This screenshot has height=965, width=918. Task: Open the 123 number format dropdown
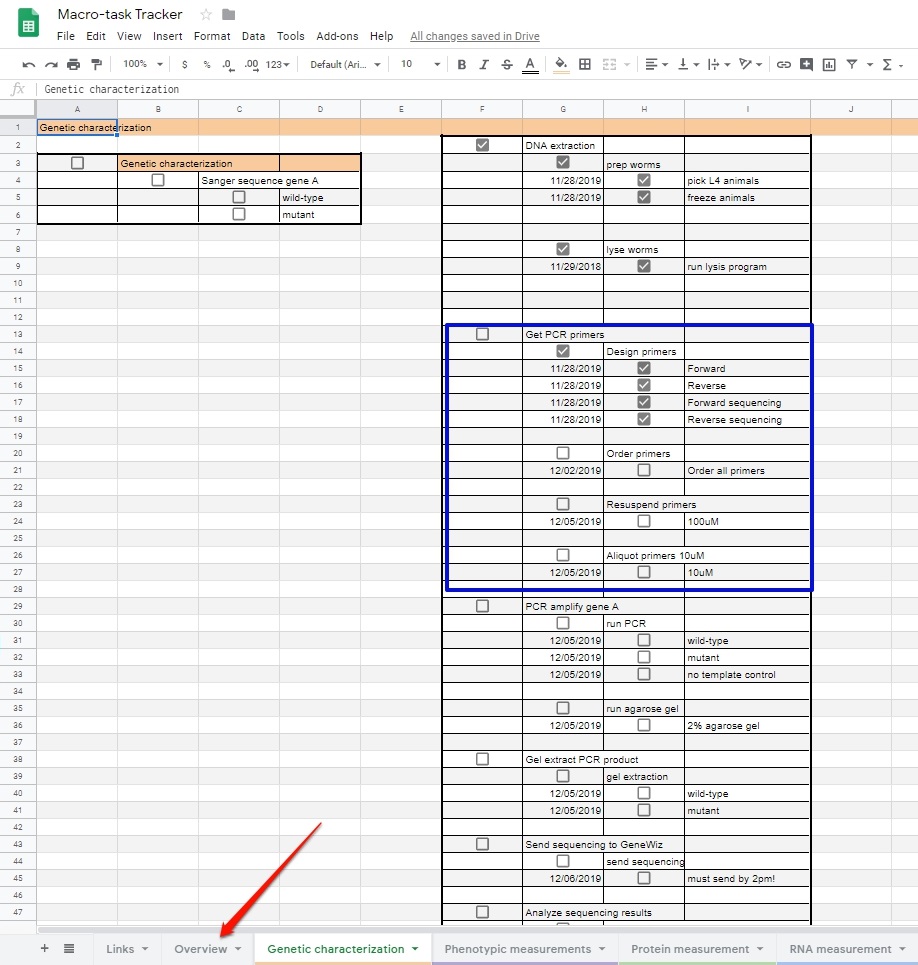(x=277, y=64)
